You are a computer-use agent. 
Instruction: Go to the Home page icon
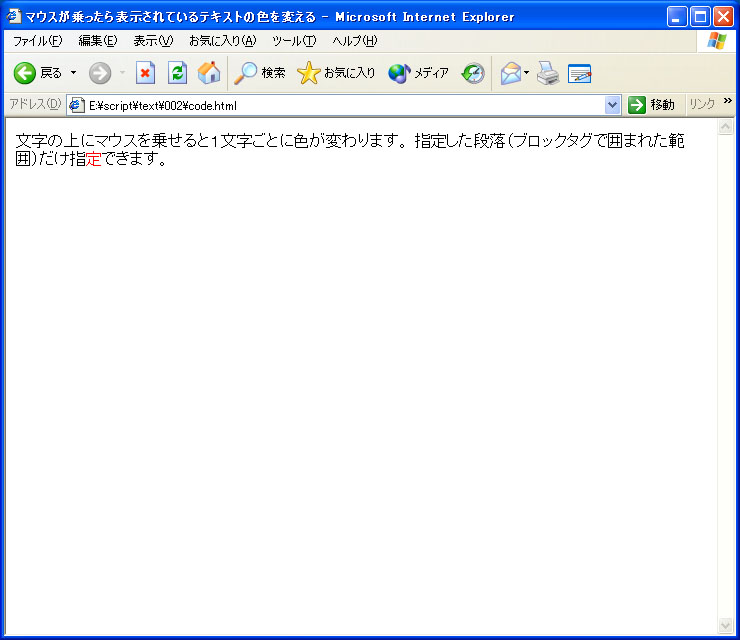pyautogui.click(x=209, y=73)
